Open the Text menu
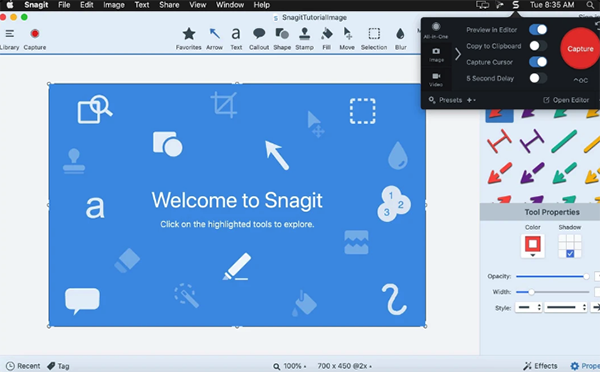Viewport: 600px width, 372px height. pyautogui.click(x=142, y=5)
